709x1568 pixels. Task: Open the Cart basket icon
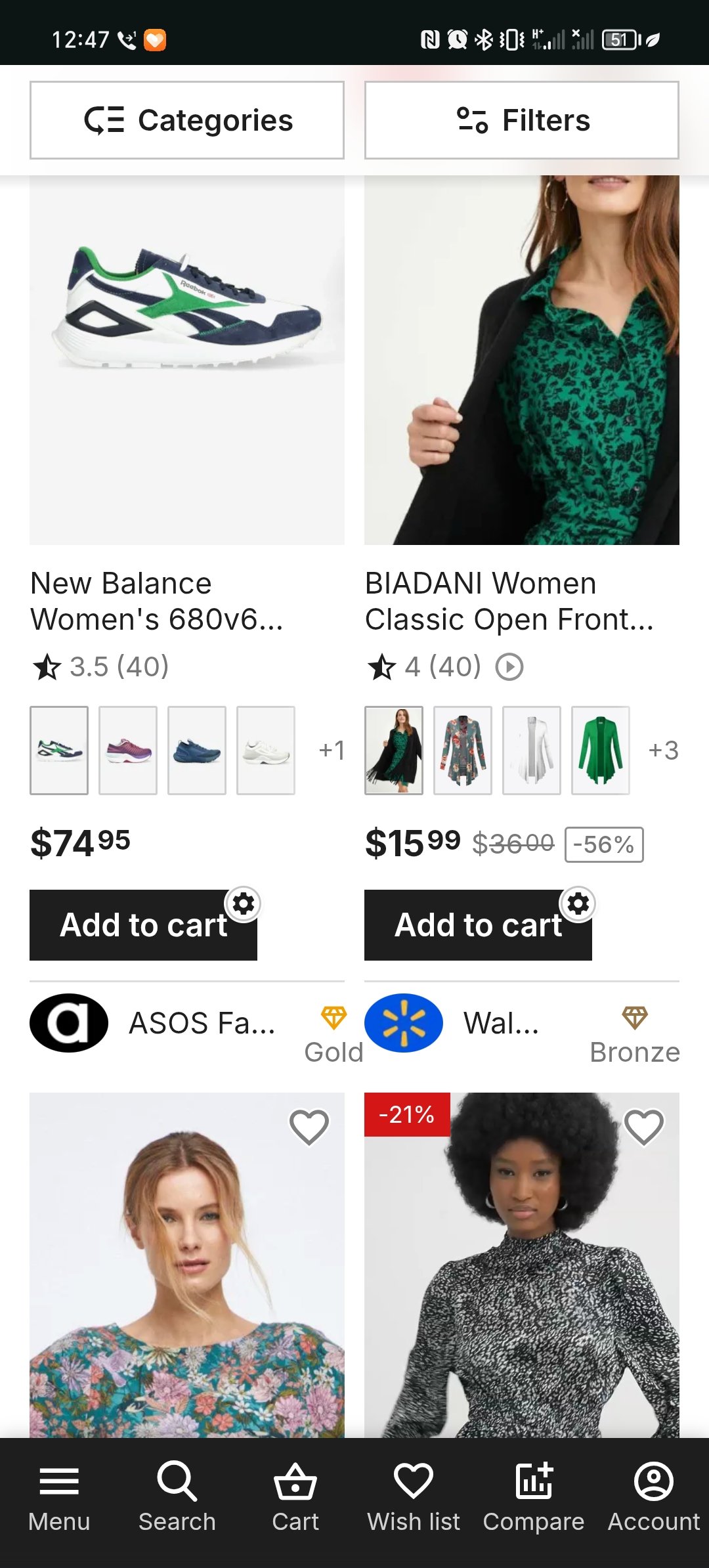295,1483
